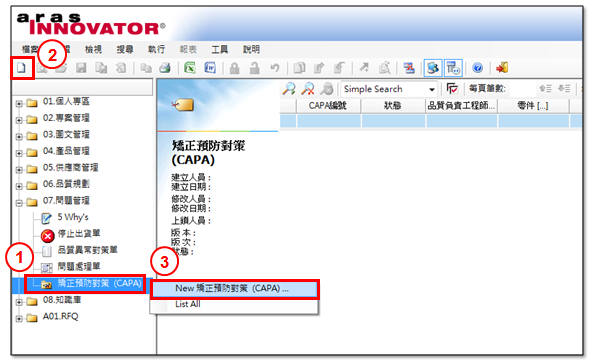The width and height of the screenshot is (593, 364).
Task: Open the 執行 menu
Action: click(x=156, y=49)
